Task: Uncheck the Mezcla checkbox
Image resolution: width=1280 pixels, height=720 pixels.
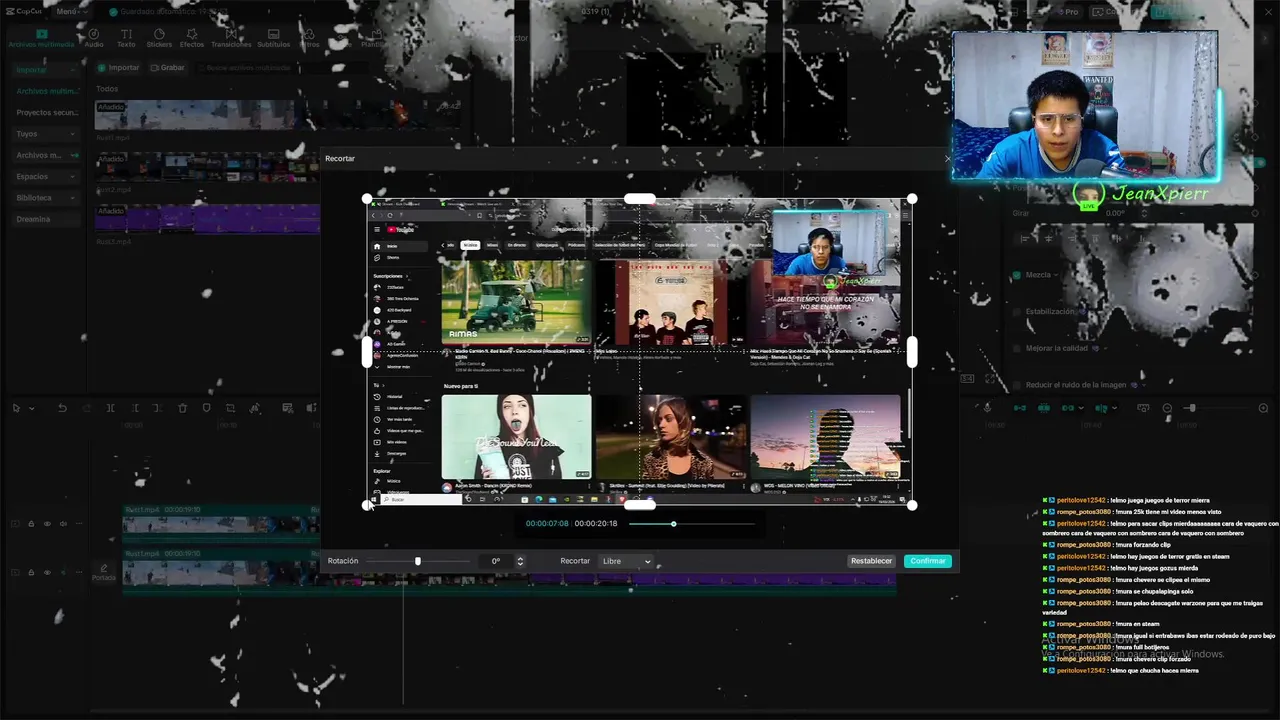Action: [x=1017, y=275]
